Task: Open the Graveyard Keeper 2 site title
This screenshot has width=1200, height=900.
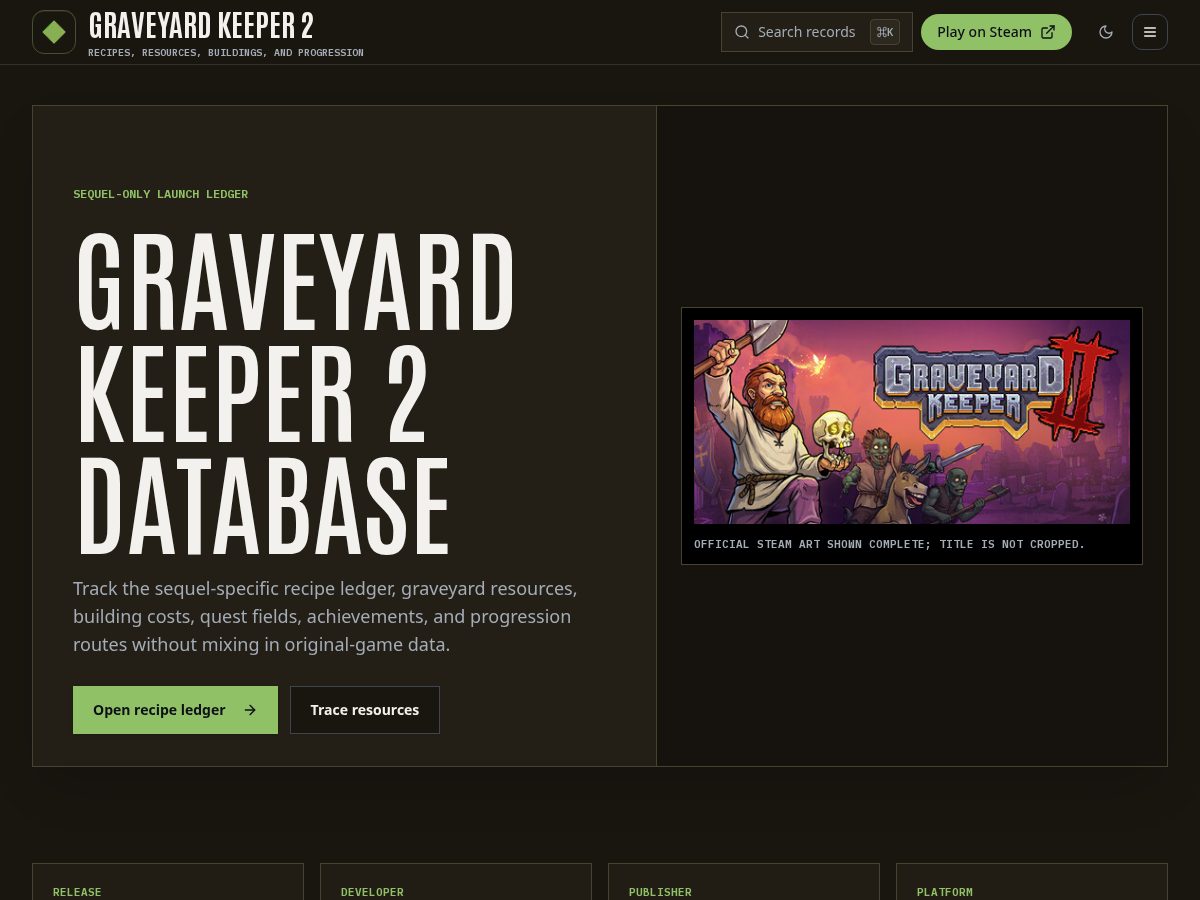Action: [201, 26]
